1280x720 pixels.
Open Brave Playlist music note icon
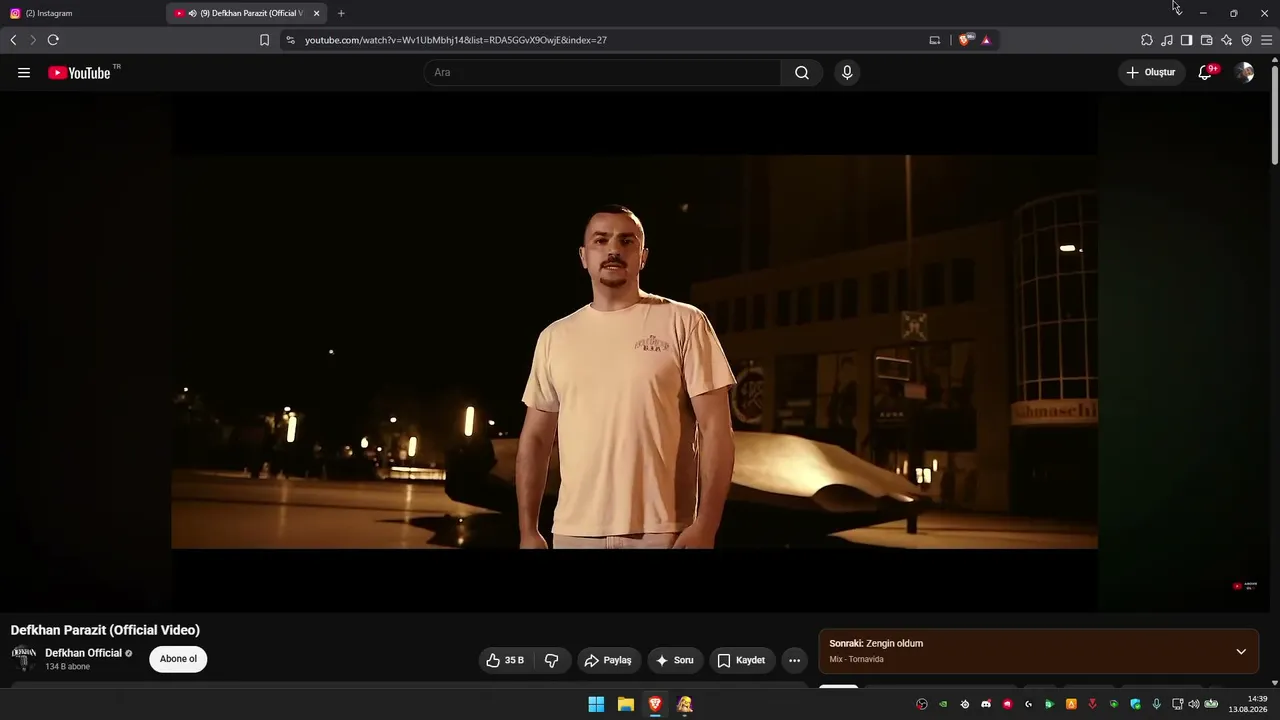(x=1167, y=40)
